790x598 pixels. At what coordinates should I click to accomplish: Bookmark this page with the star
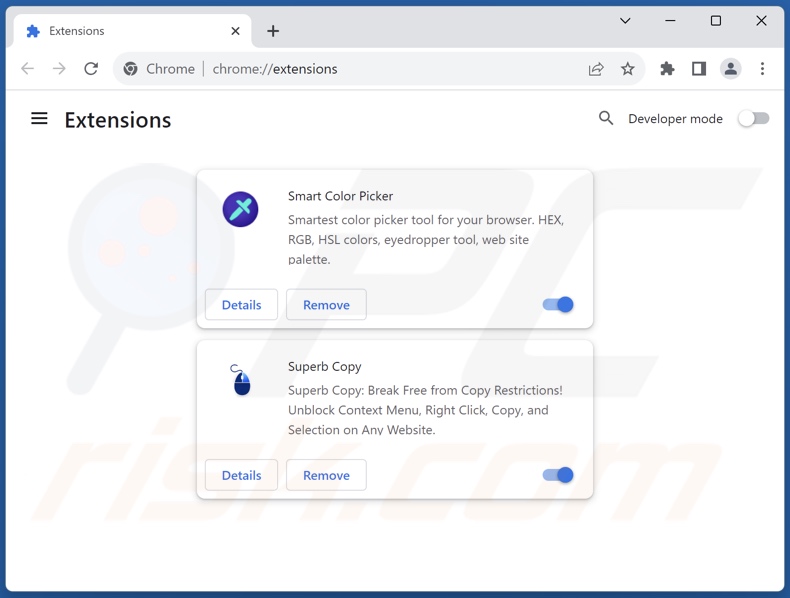coord(627,69)
